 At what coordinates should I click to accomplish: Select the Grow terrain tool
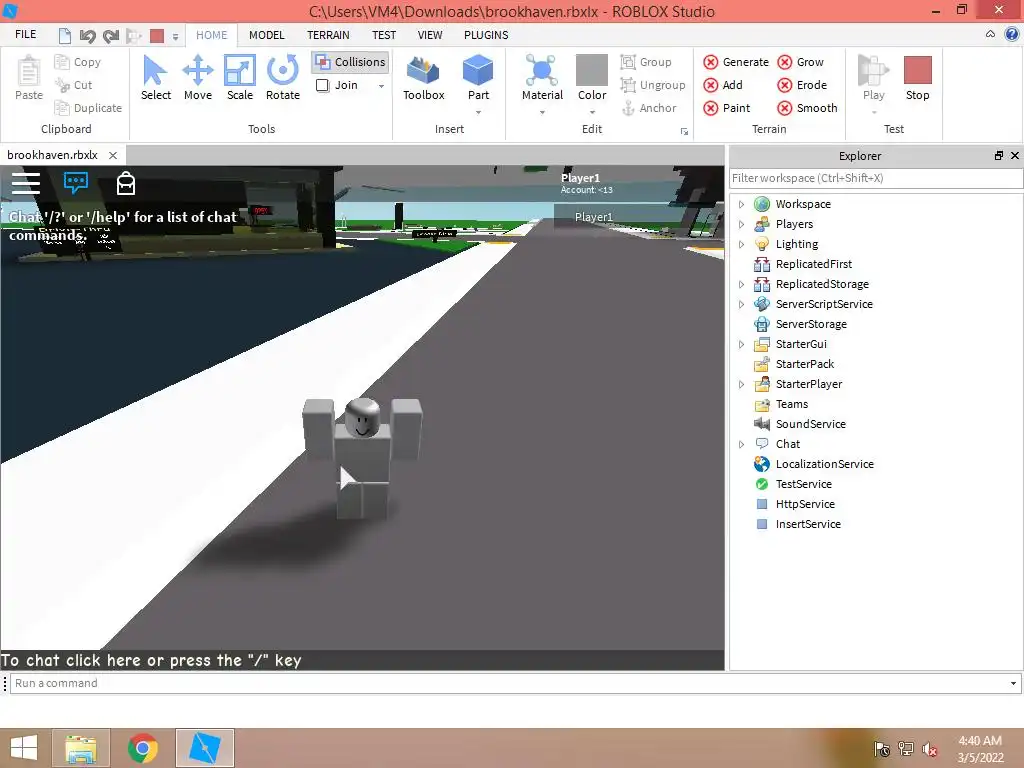pyautogui.click(x=801, y=62)
